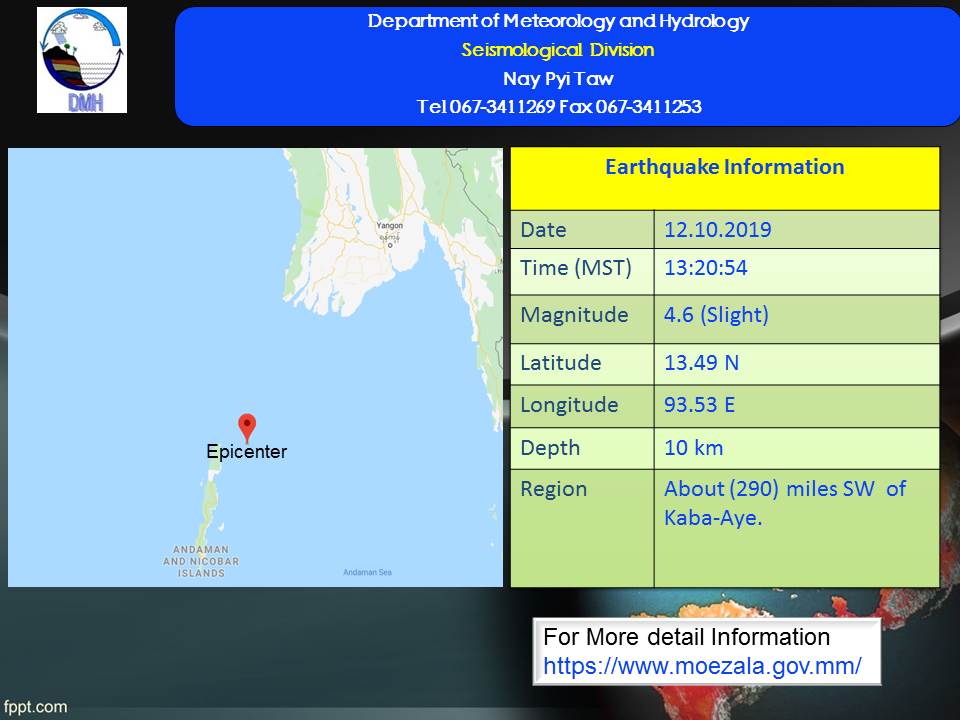Viewport: 960px width, 720px height.
Task: Click the red epicenter pin marker
Action: pos(247,428)
